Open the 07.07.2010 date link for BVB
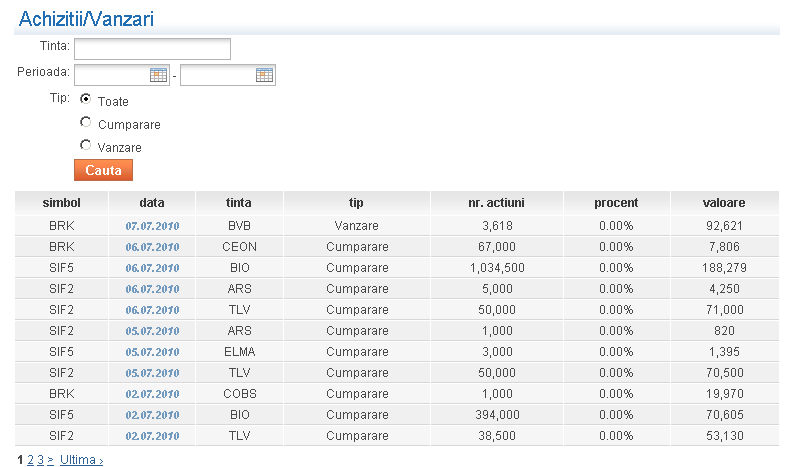Screen dimensions: 800x467 click(x=152, y=226)
